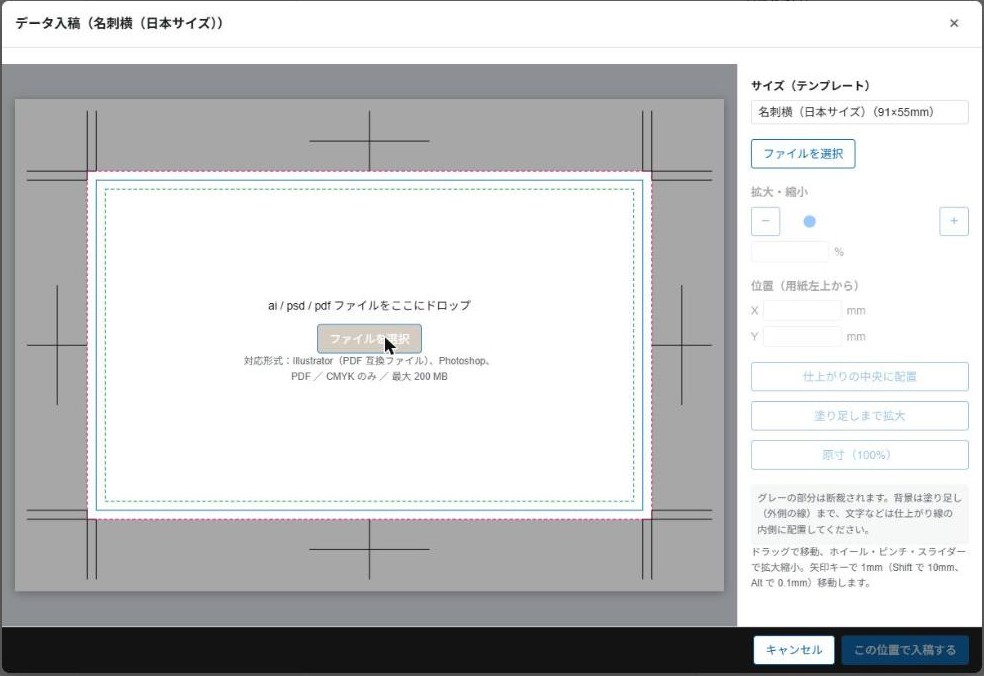Click 仕上がりの中央に配置 button

click(859, 377)
